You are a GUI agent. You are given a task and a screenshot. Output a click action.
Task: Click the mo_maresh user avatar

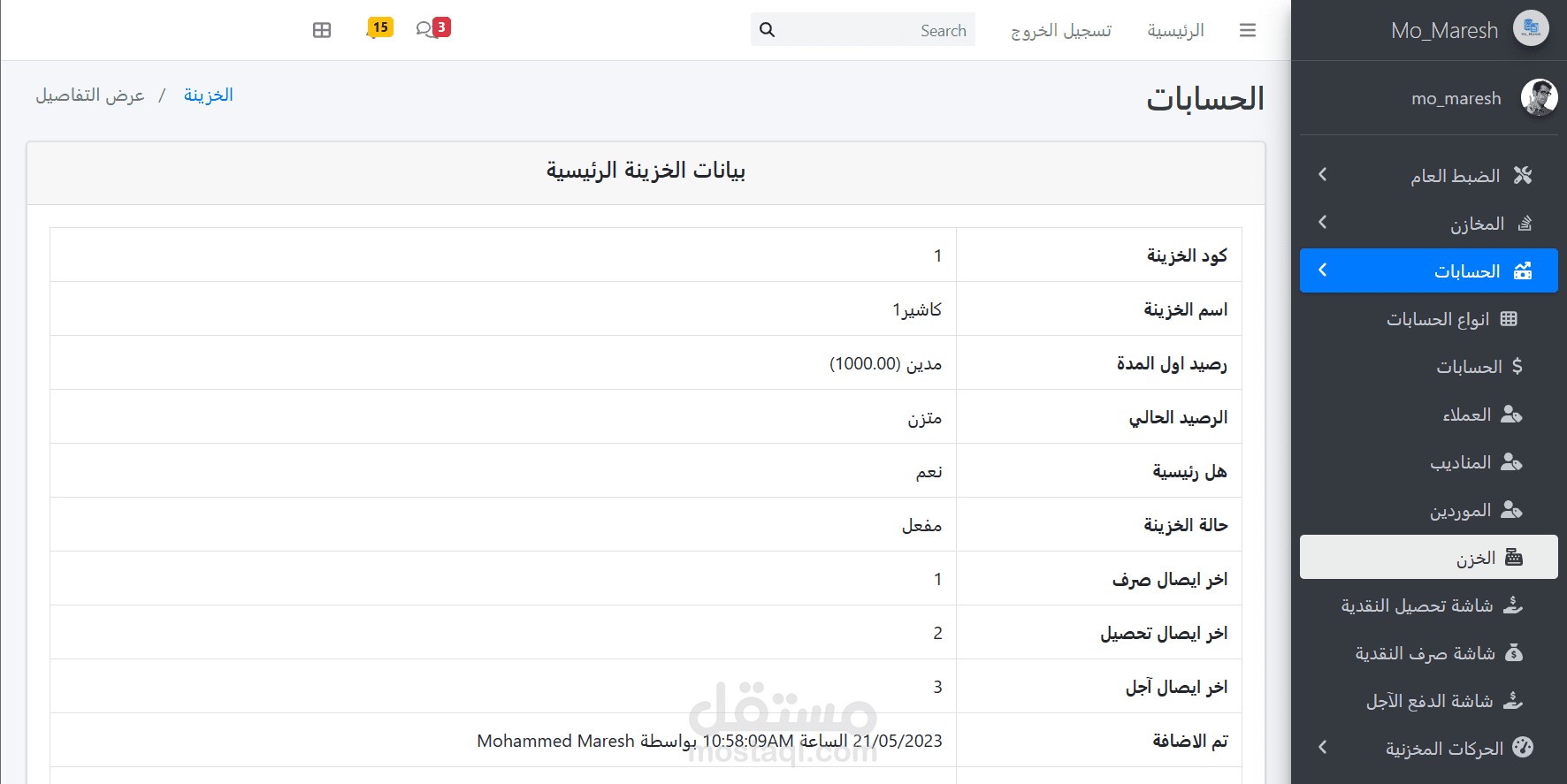click(1539, 97)
